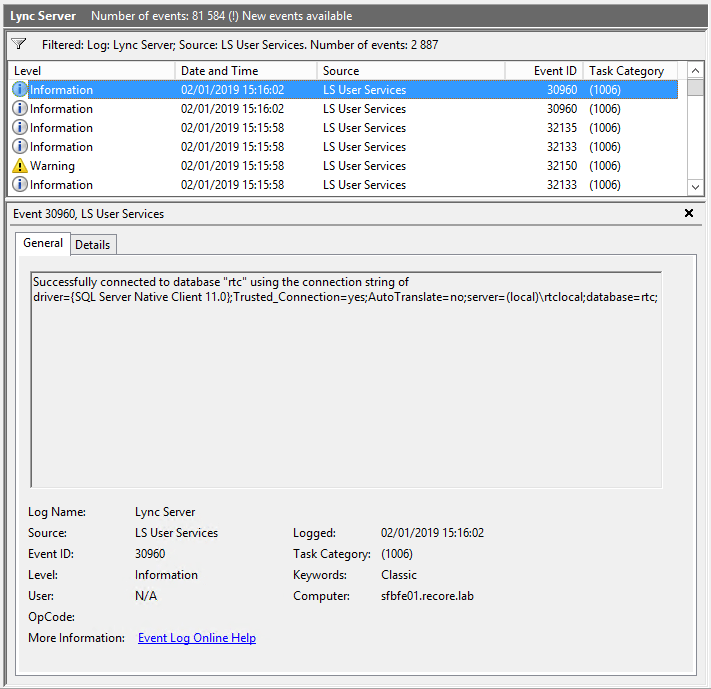
Task: Click the info icon of the selected 30960 row
Action: pos(19,89)
